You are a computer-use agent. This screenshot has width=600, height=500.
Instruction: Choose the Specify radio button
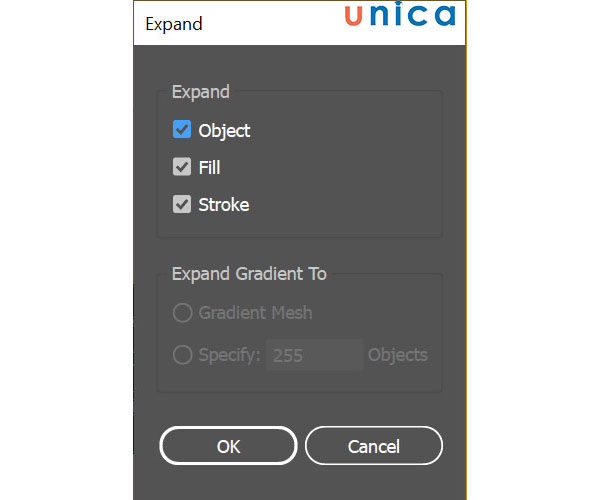182,355
